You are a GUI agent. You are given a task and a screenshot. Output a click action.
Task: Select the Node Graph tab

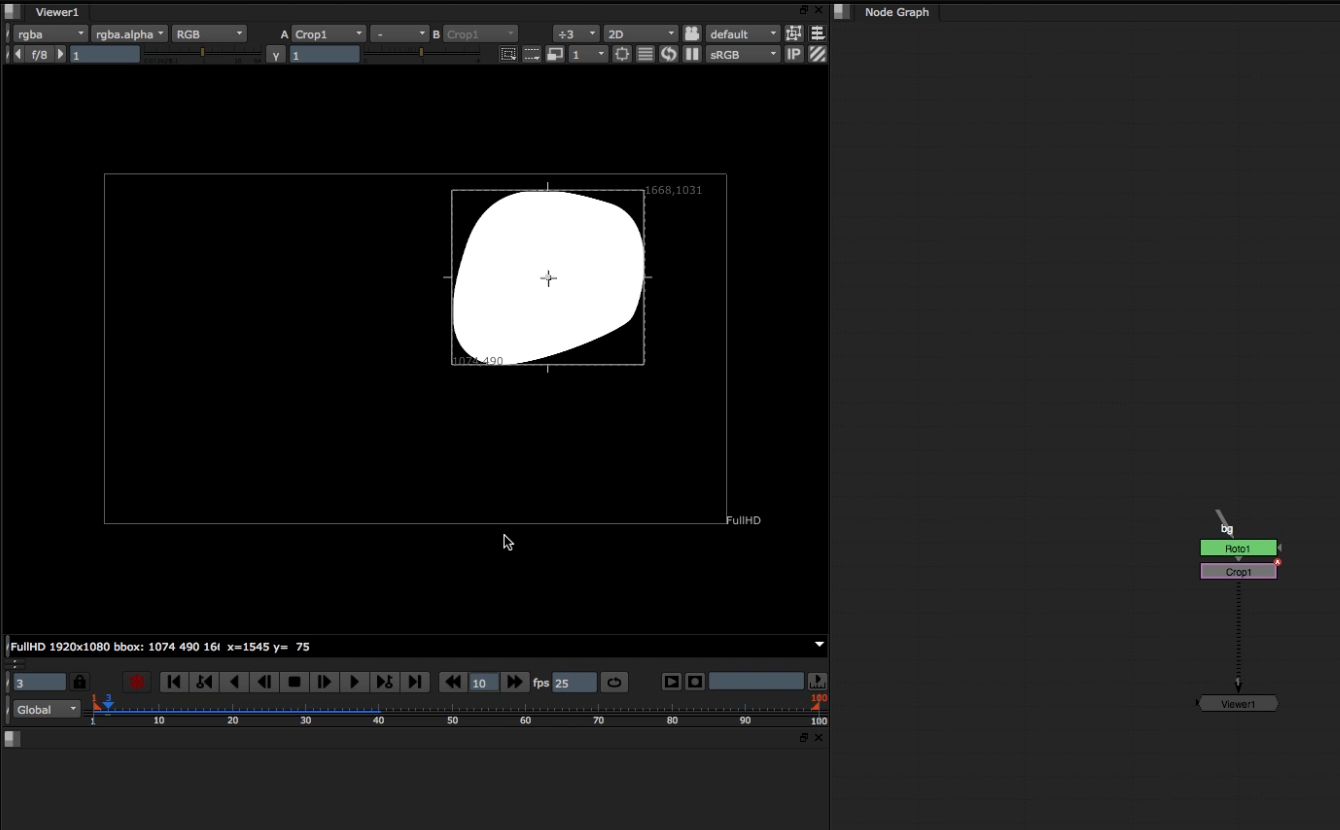(x=896, y=12)
